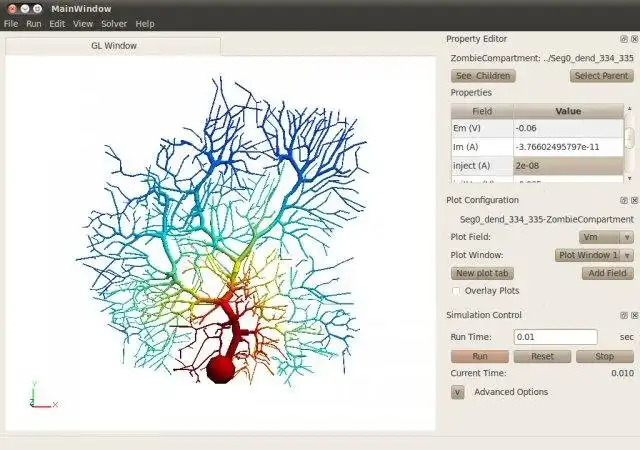Click the MainWindow title text

(x=81, y=9)
